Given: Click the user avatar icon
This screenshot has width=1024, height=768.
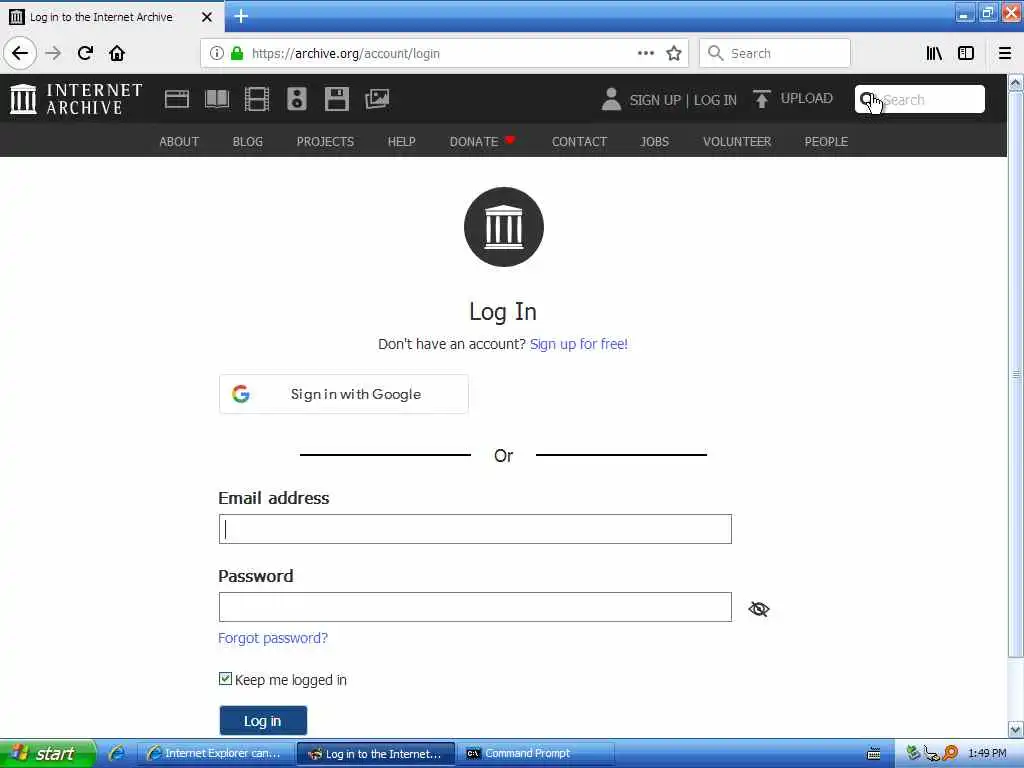Looking at the screenshot, I should tap(611, 99).
